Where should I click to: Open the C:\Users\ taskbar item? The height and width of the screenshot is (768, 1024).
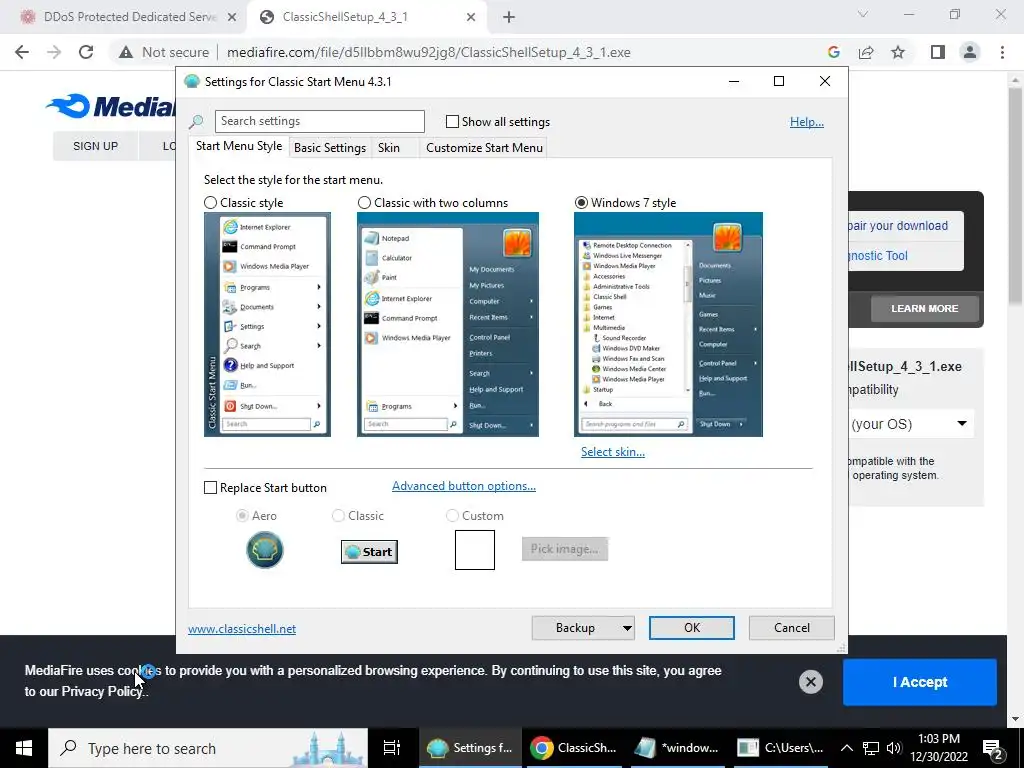pos(780,748)
